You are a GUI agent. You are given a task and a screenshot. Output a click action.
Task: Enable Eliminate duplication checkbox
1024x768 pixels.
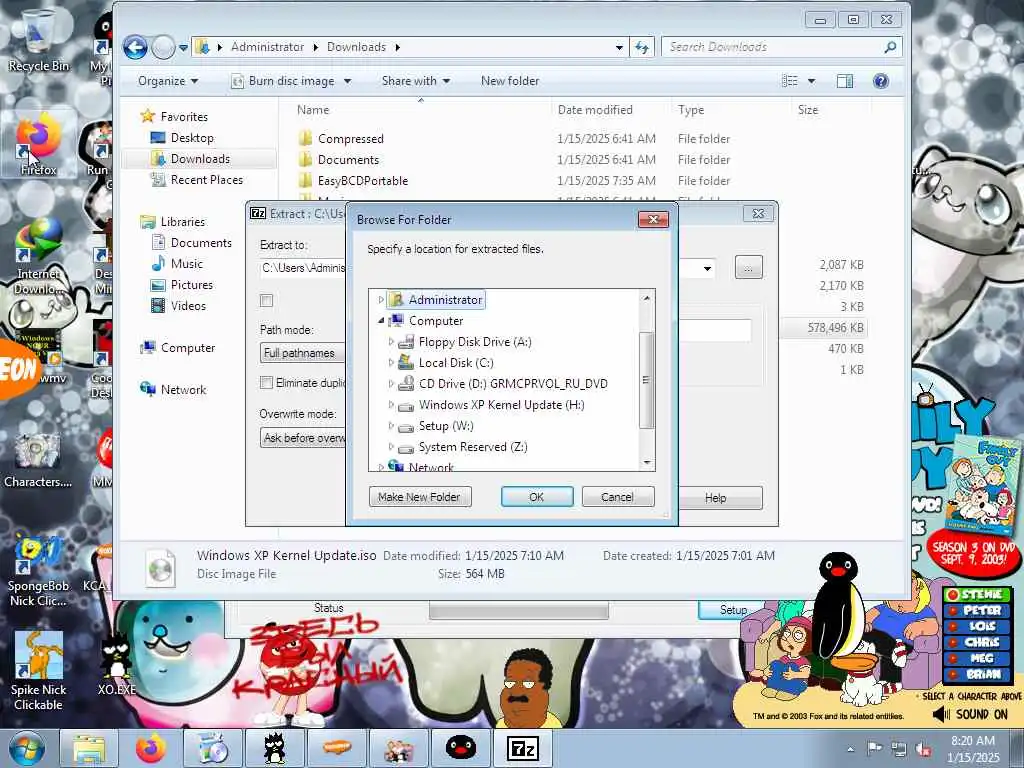coord(266,383)
